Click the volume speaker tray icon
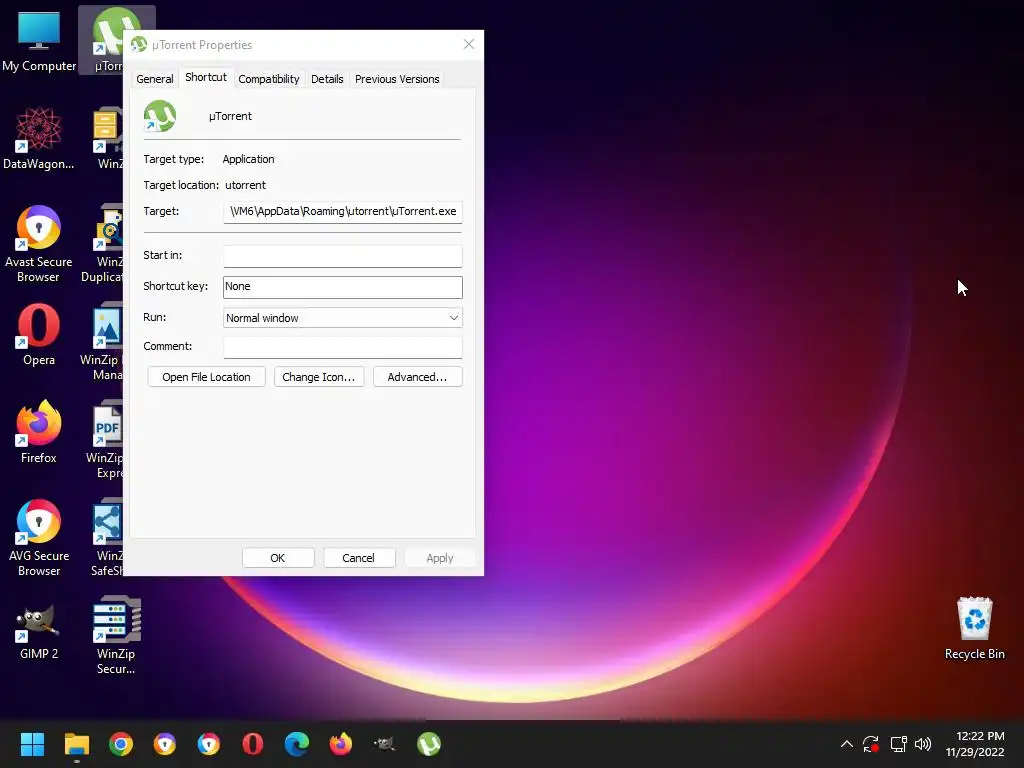Screen dimensions: 1024x768 coord(923,744)
